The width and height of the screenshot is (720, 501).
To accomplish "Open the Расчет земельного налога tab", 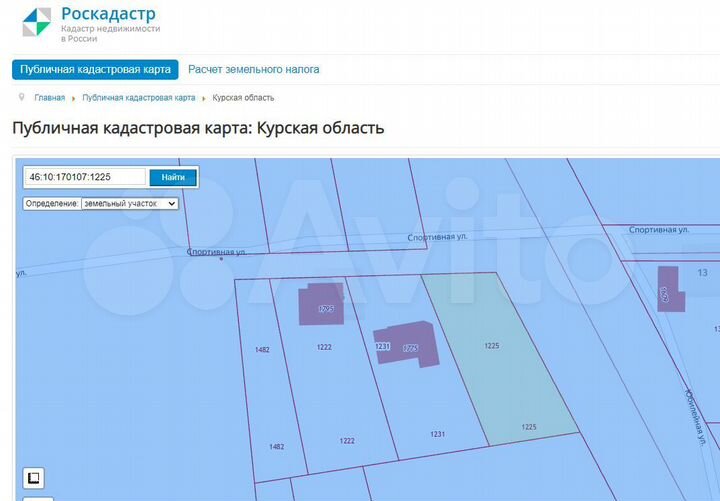I will coord(253,69).
